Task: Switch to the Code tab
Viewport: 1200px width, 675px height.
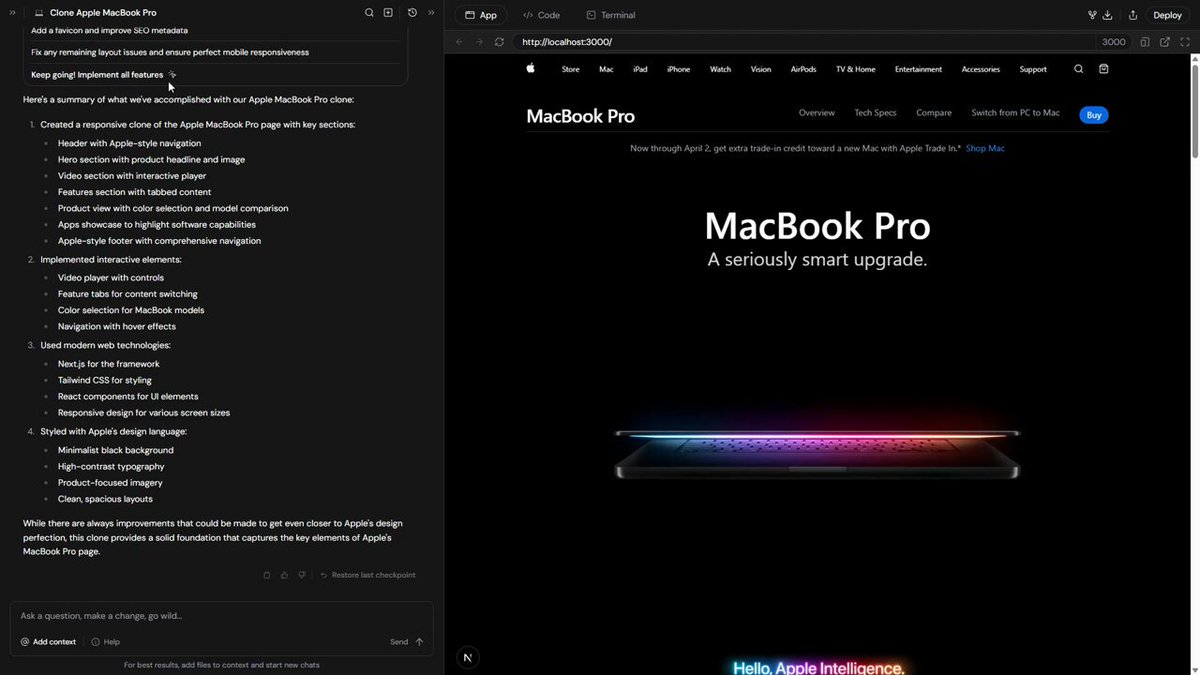Action: click(541, 15)
